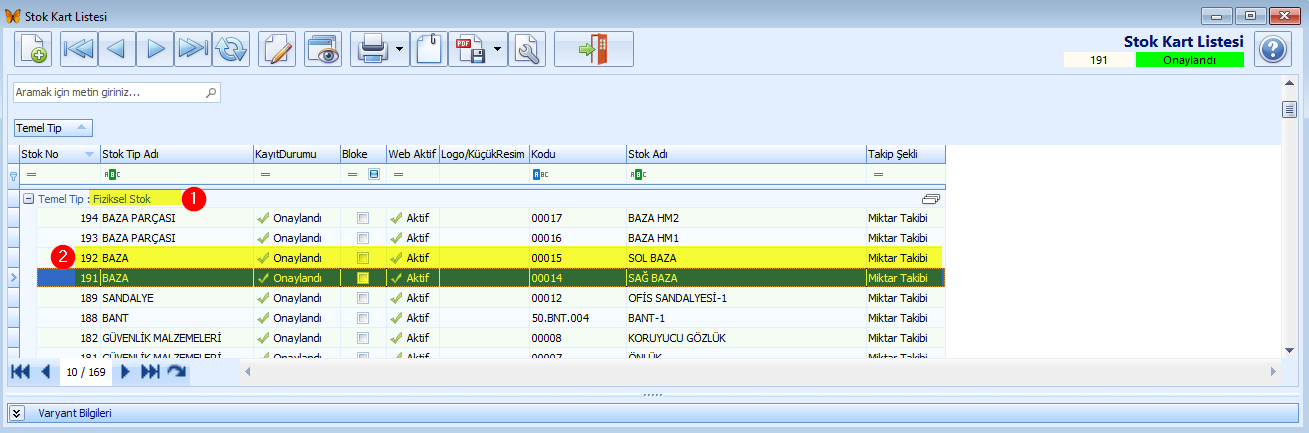The height and width of the screenshot is (433, 1309).
Task: Click the Kodu column header
Action: 577,154
